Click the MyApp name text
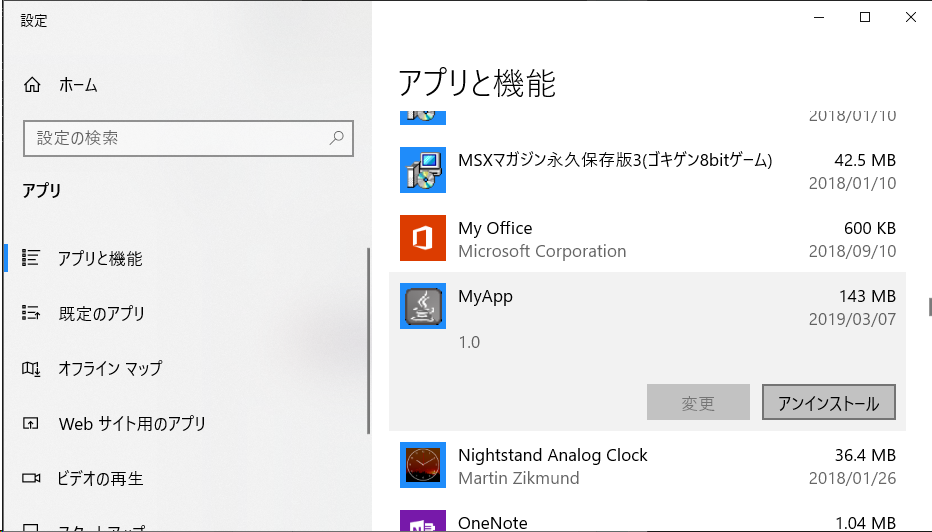932x532 pixels. 485,296
